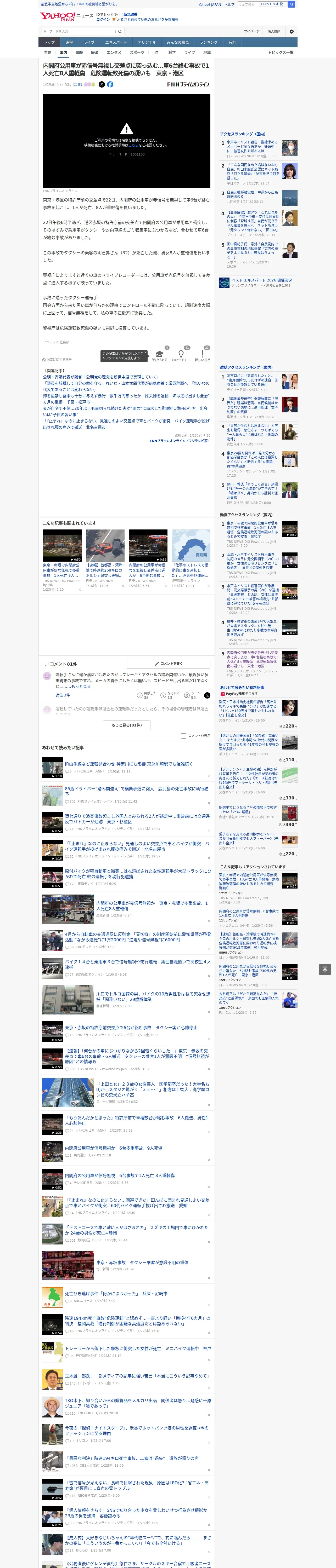Open the エキスパート tab
Viewport: 336px width, 1568px height.
click(x=116, y=43)
